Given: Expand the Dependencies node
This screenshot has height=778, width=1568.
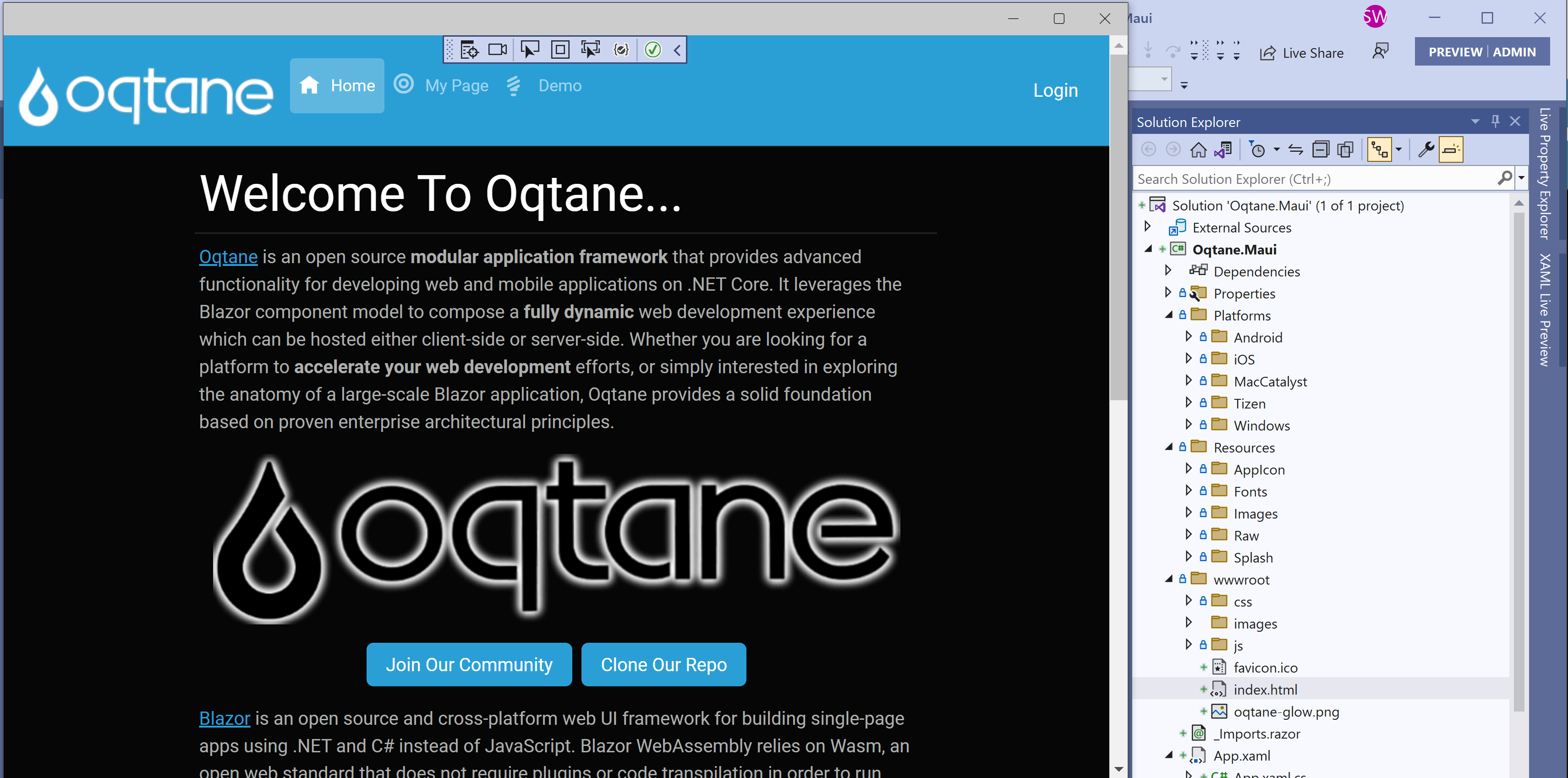Looking at the screenshot, I should tap(1169, 271).
